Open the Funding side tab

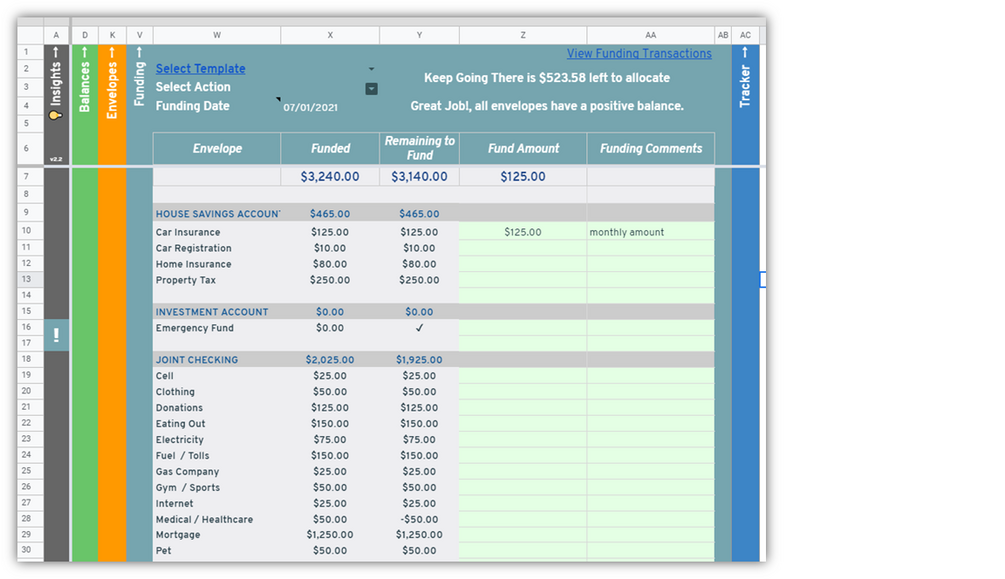point(139,76)
